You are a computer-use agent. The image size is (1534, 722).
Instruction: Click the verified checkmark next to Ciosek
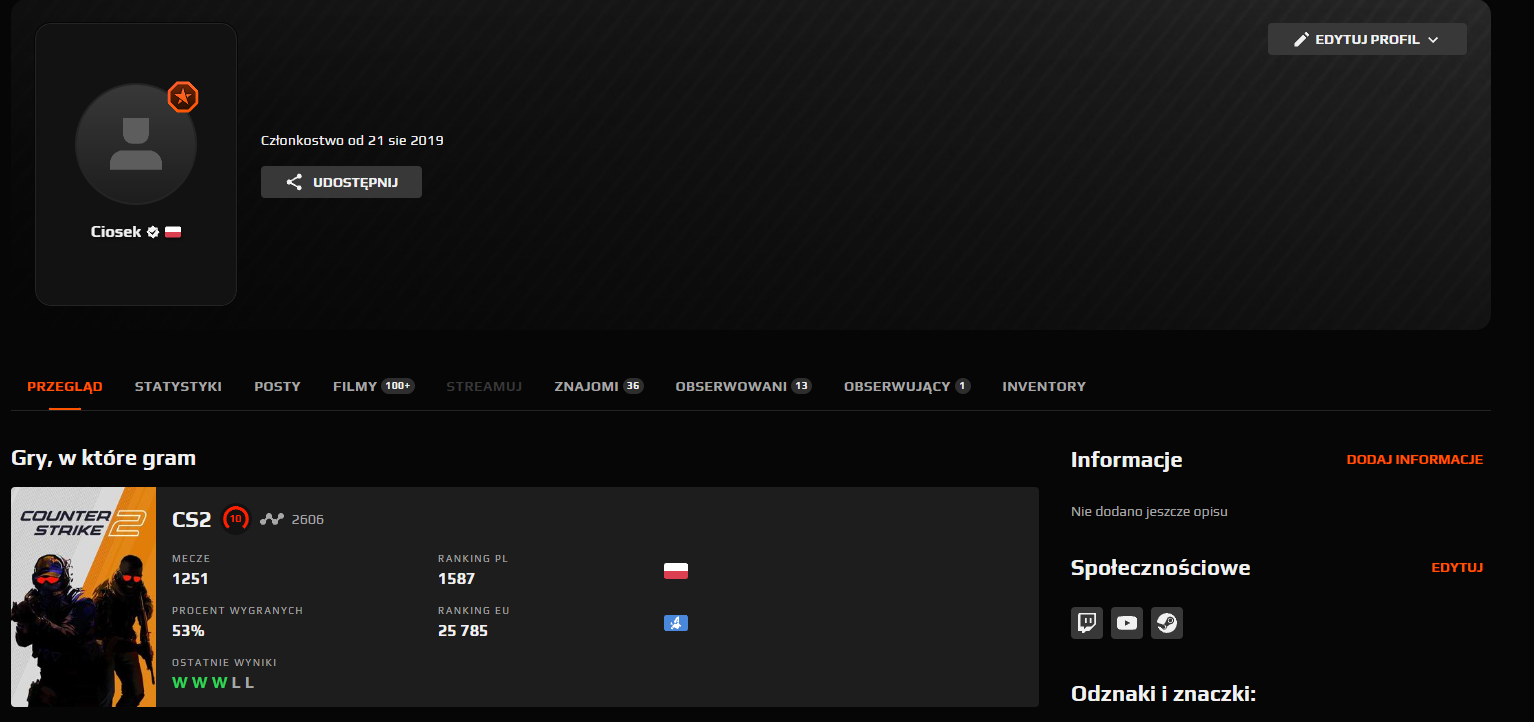point(153,232)
